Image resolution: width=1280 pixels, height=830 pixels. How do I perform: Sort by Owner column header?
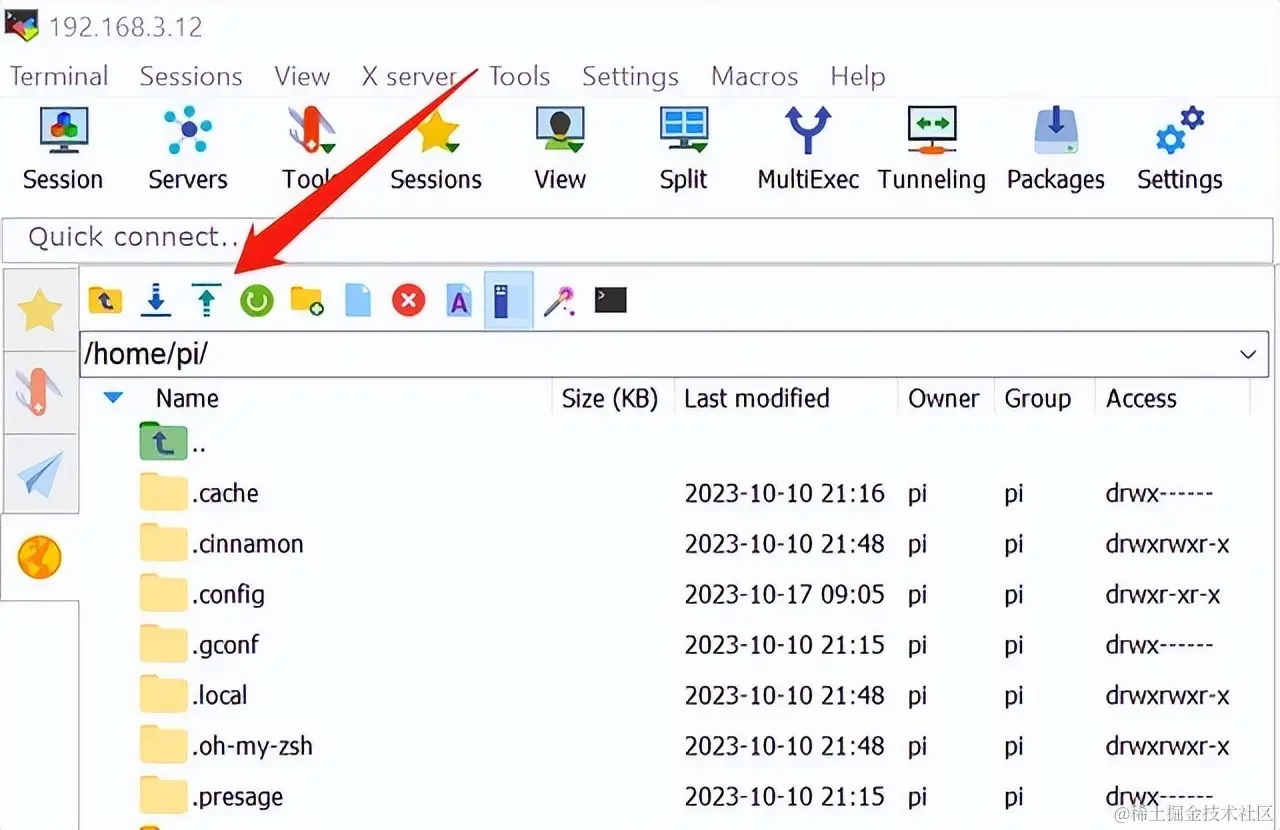(944, 398)
